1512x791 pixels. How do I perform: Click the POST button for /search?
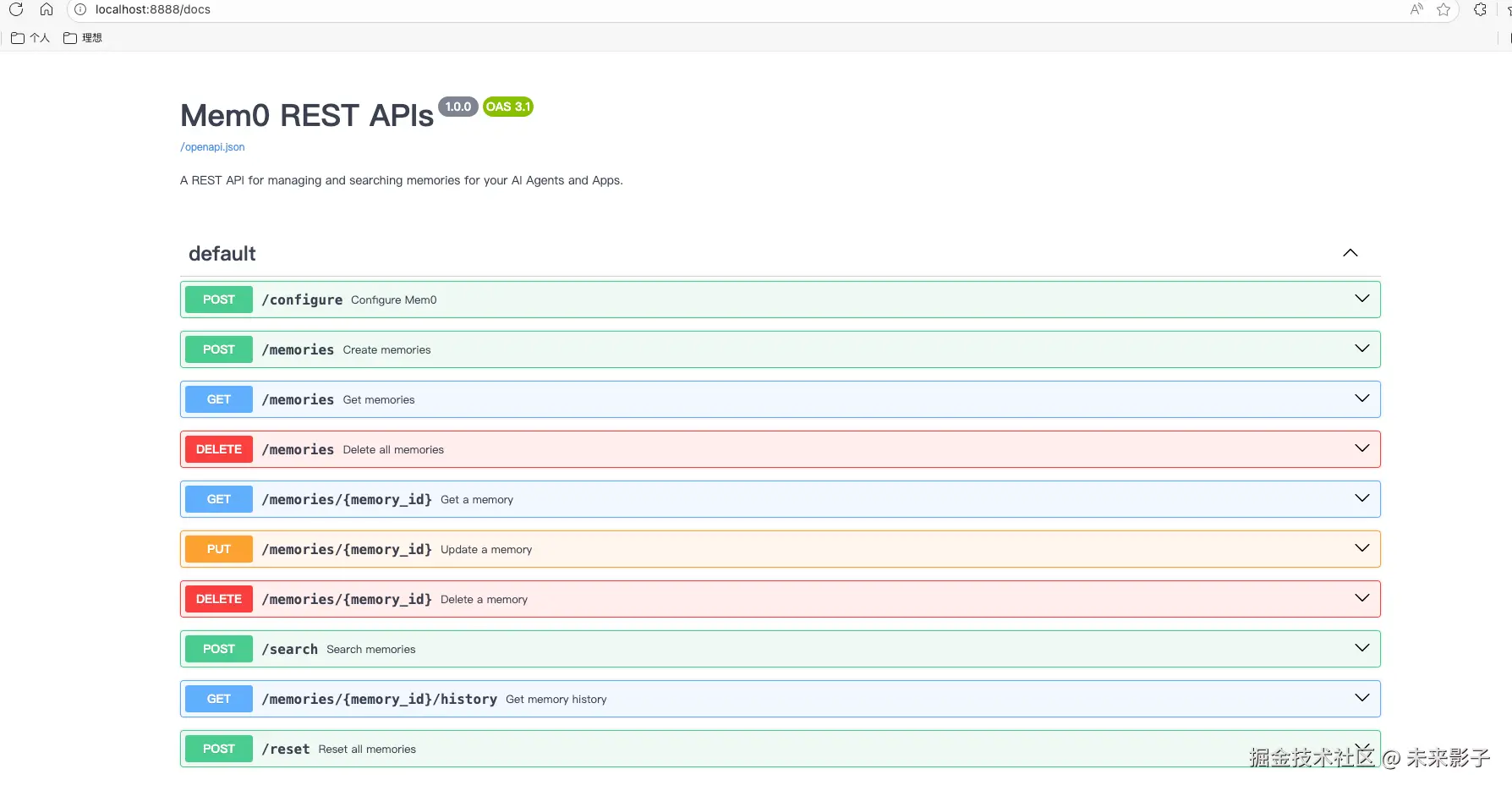(218, 649)
